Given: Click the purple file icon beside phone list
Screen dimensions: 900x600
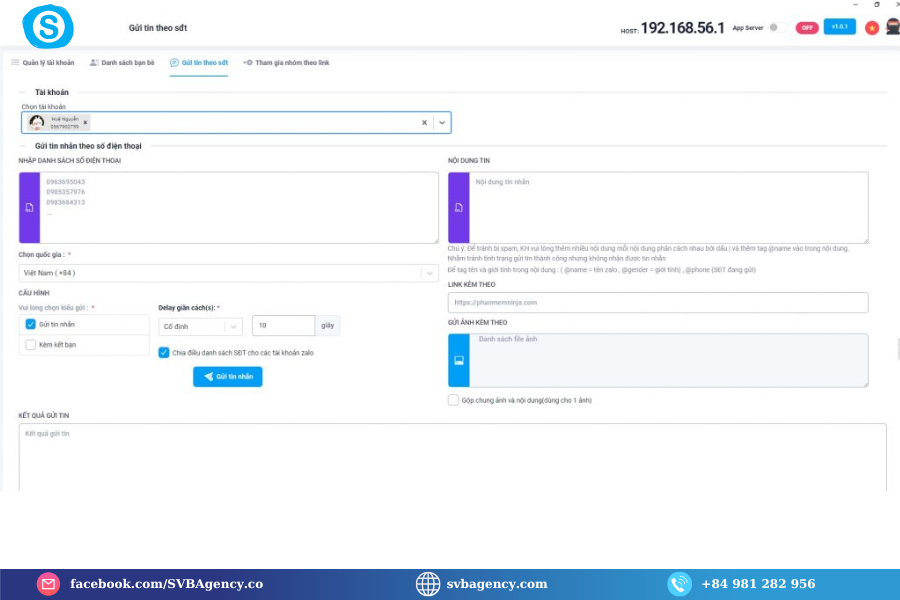Looking at the screenshot, I should pyautogui.click(x=29, y=208).
